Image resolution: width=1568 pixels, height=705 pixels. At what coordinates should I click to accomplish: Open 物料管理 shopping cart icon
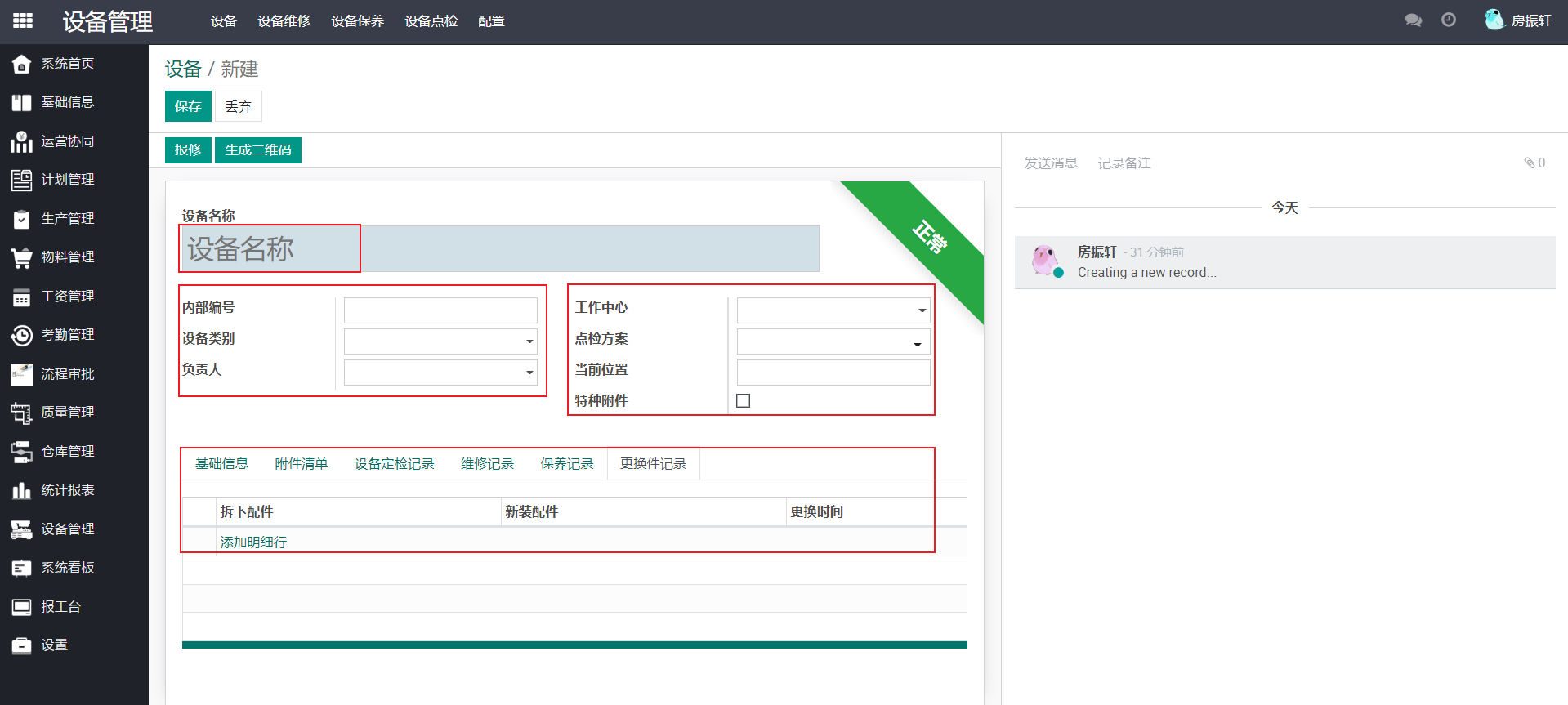tap(21, 257)
